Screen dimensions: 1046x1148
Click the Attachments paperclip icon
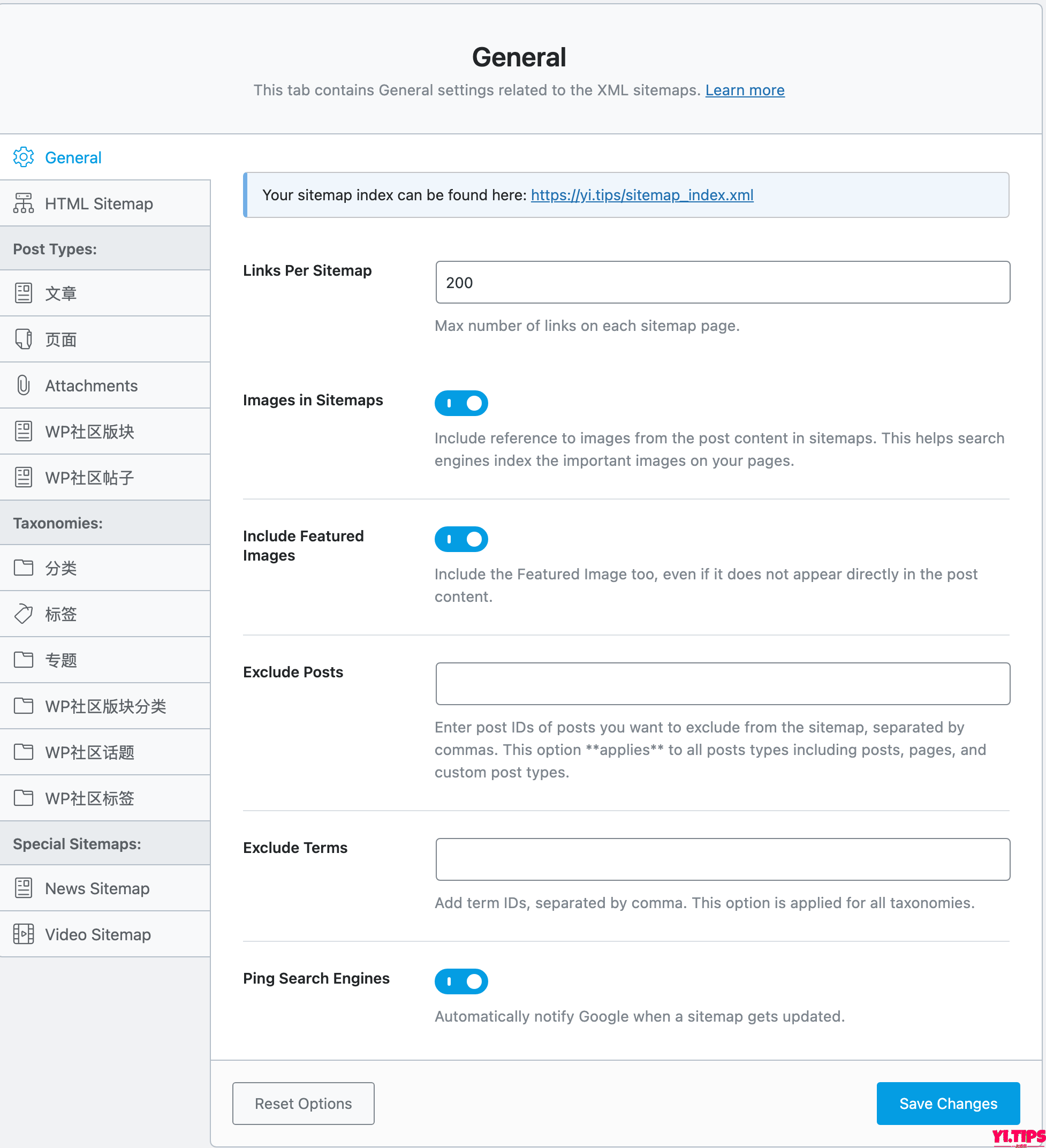click(x=24, y=386)
